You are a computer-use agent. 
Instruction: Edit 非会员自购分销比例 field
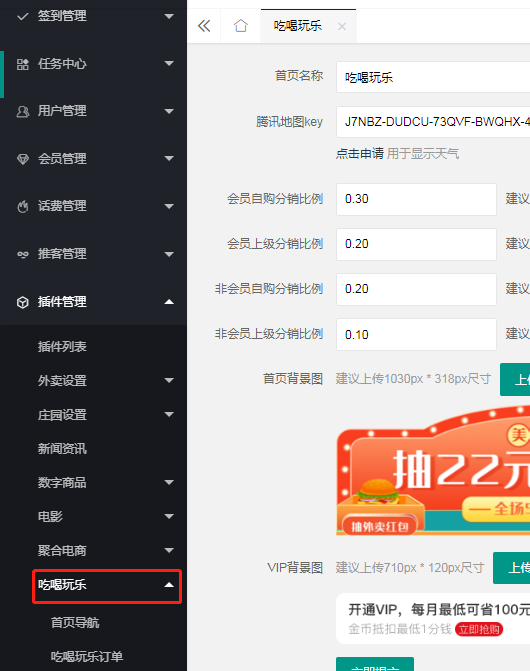(416, 289)
